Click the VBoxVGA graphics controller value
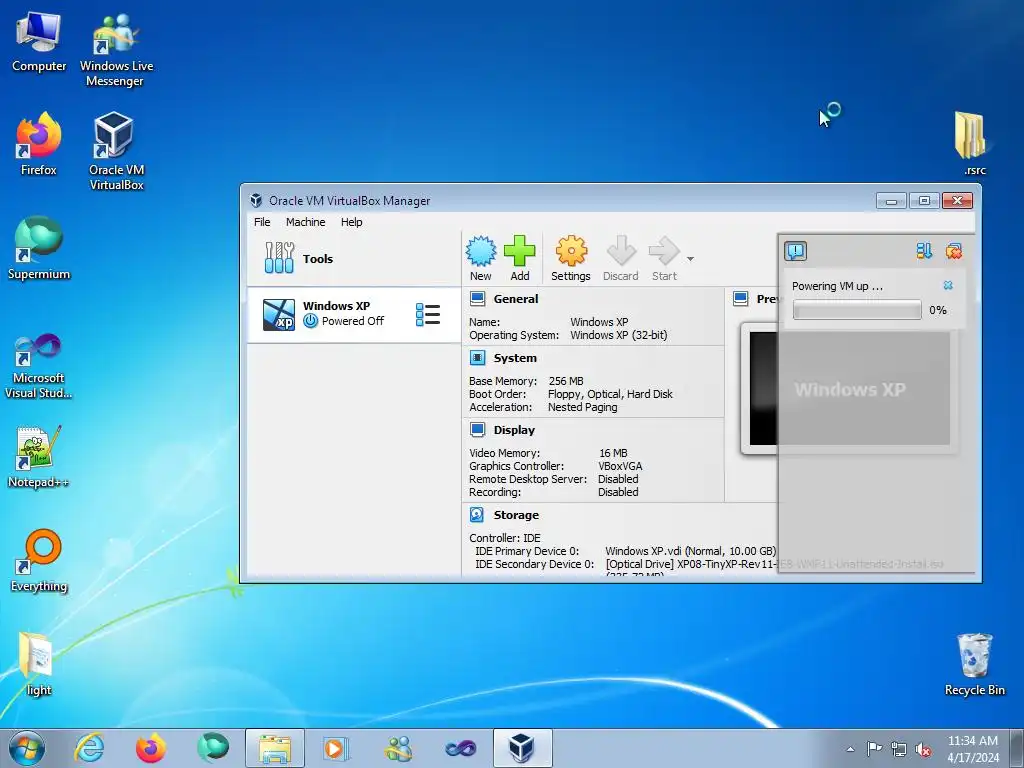This screenshot has width=1024, height=768. (x=620, y=466)
